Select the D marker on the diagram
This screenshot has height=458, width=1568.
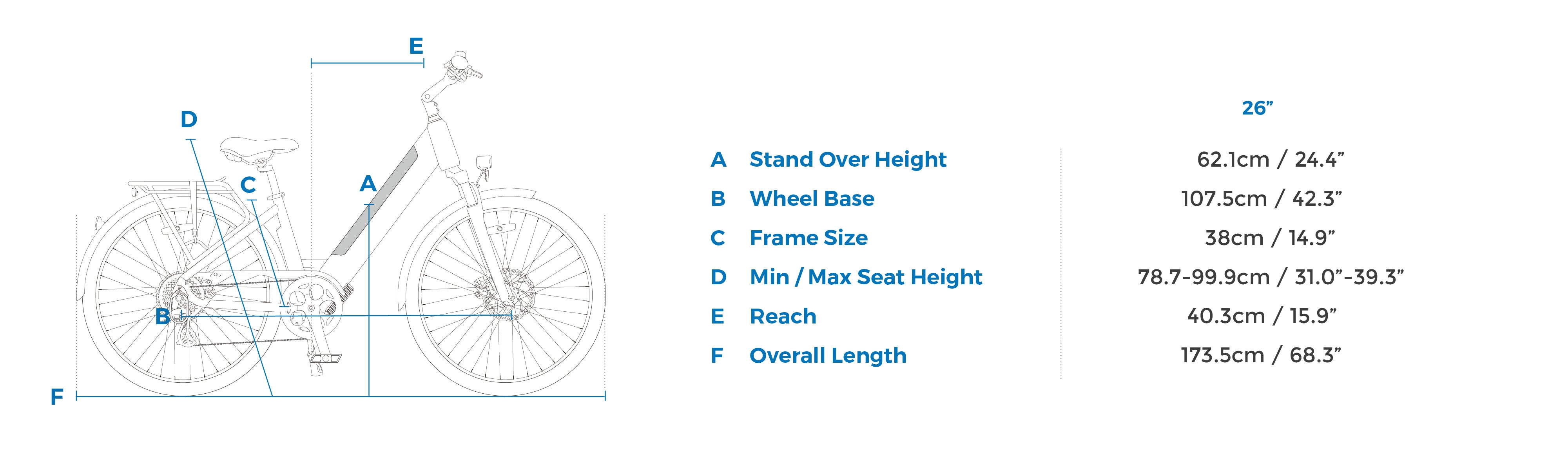coord(189,119)
